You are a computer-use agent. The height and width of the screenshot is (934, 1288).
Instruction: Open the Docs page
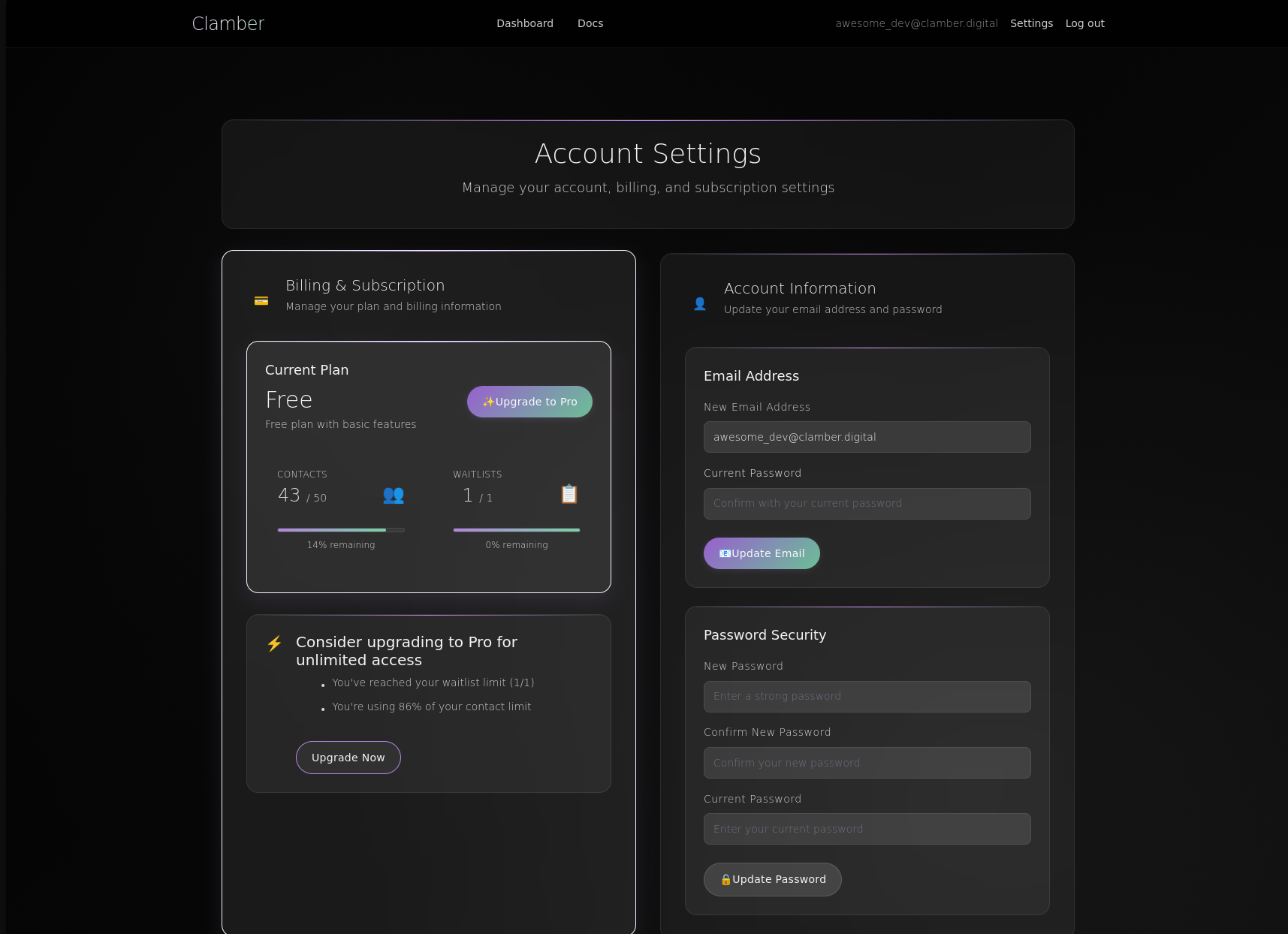590,23
